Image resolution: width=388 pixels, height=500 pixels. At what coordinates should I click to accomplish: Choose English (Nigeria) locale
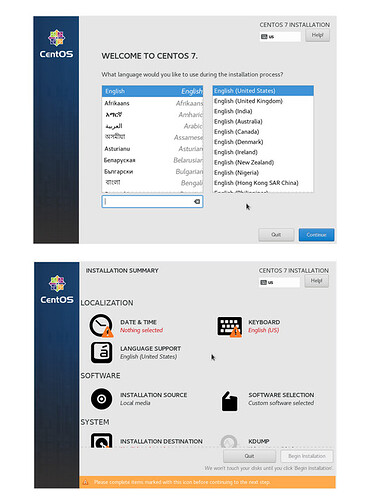click(x=263, y=172)
